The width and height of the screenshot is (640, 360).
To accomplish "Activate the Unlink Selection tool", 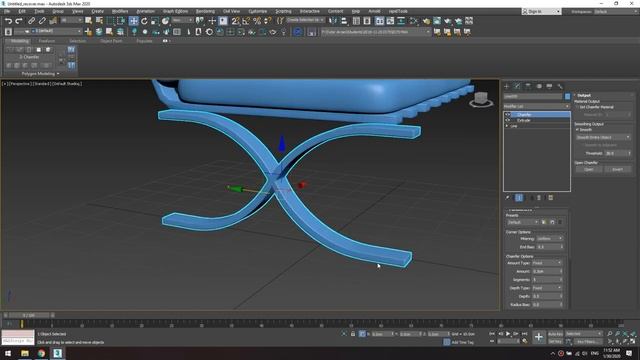I will [42, 21].
